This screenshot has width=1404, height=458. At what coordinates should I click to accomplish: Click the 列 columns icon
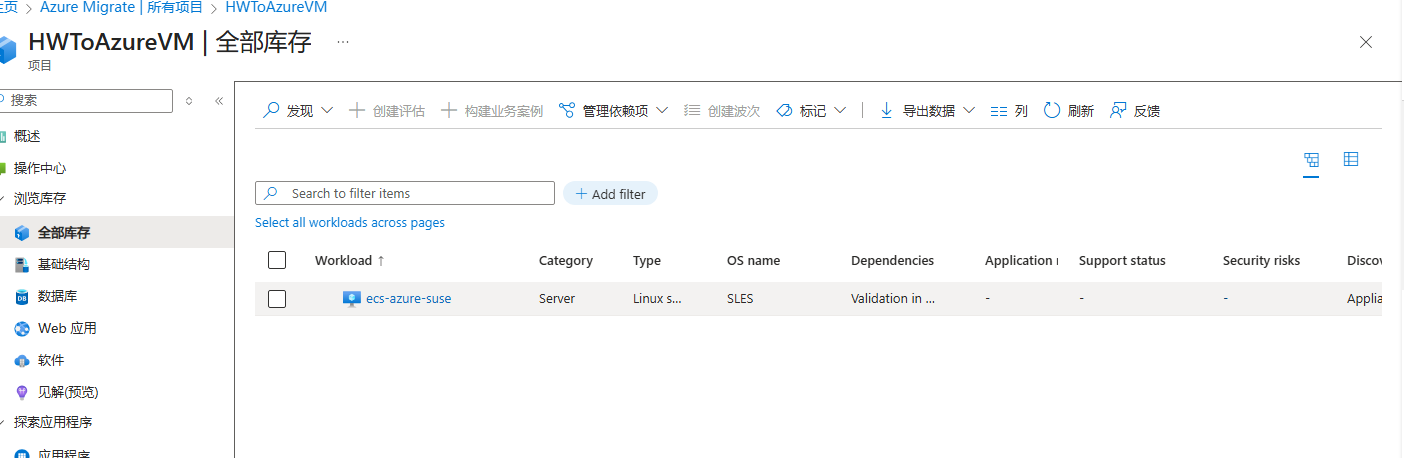click(998, 111)
